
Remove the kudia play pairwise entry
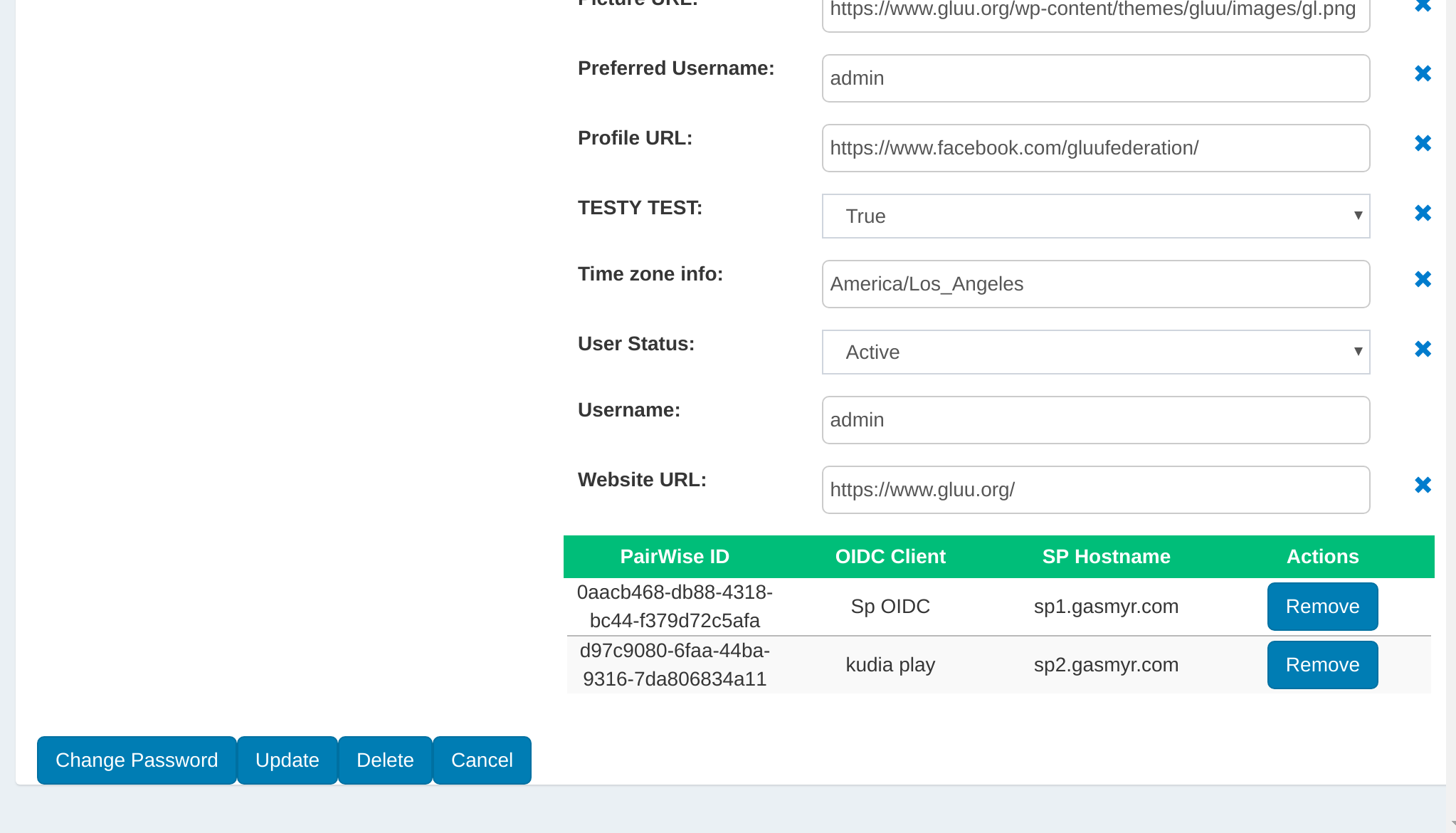1322,664
